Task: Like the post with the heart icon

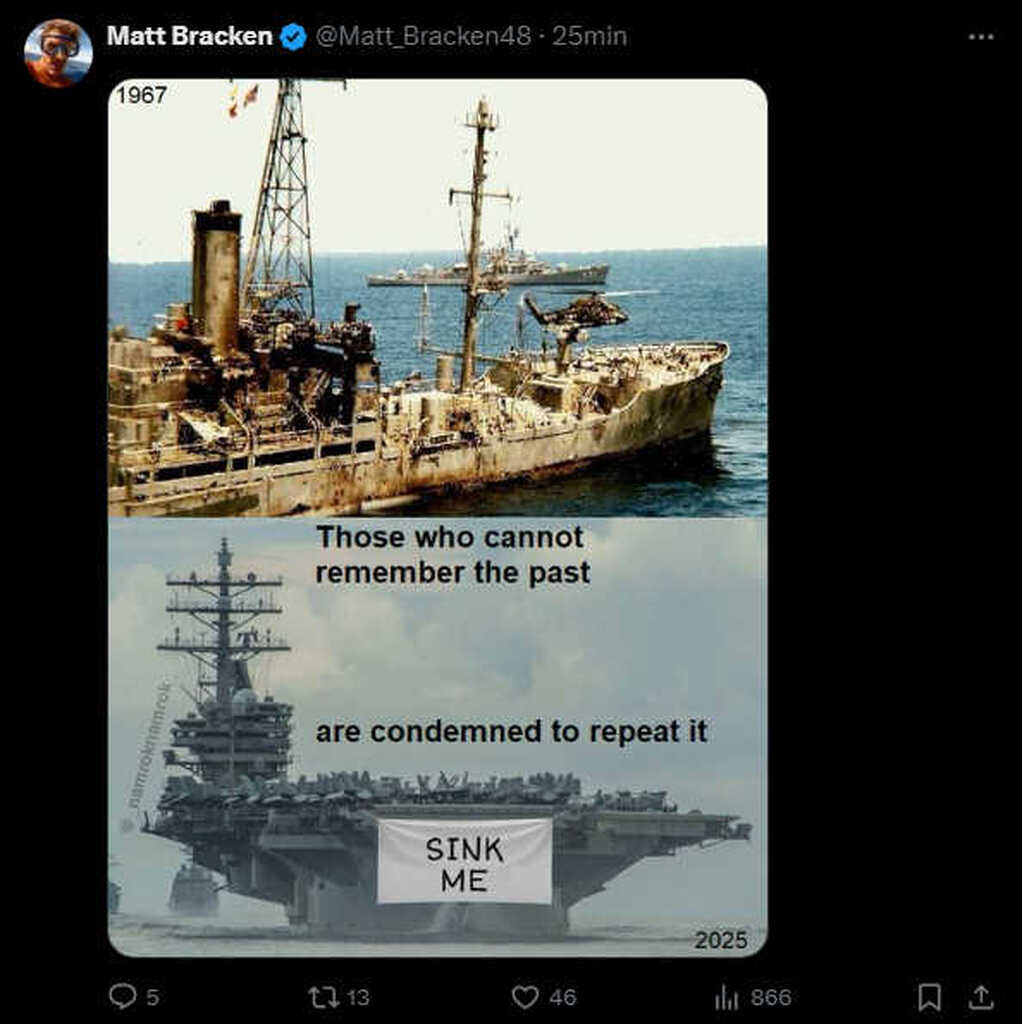Action: (525, 997)
